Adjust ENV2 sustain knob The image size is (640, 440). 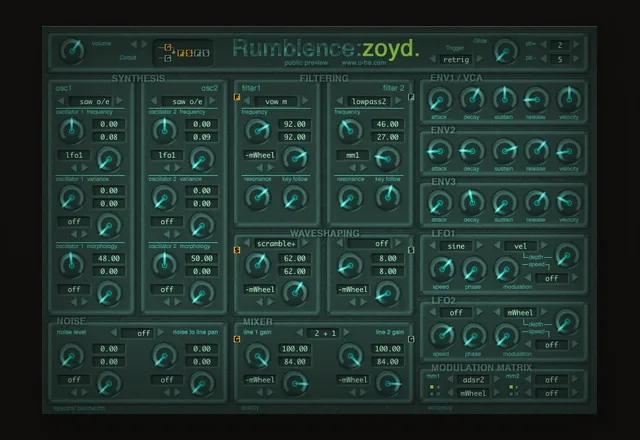[504, 151]
